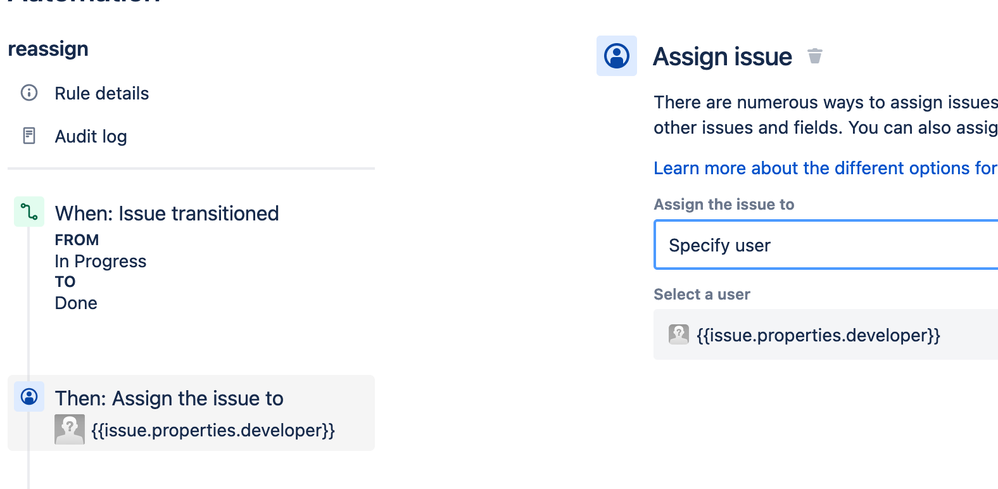Open the Audit log
The height and width of the screenshot is (489, 998).
tap(90, 136)
